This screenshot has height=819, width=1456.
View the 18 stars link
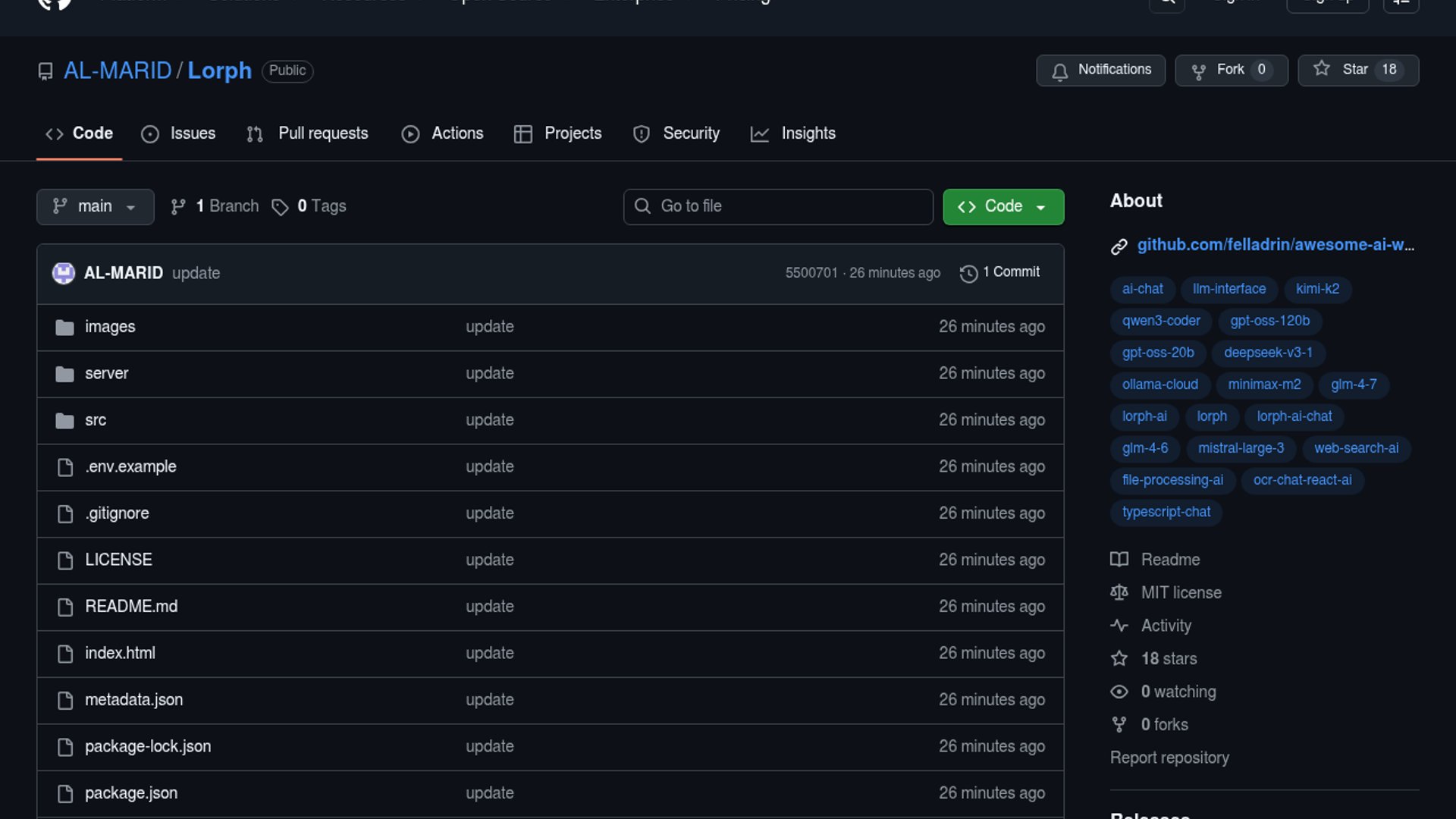coord(1153,659)
